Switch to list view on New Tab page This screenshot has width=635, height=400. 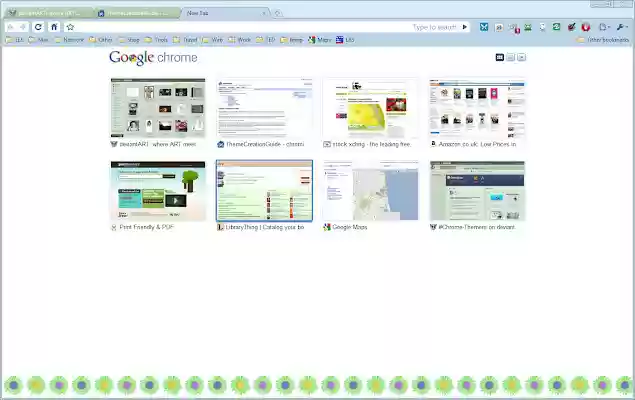[511, 57]
